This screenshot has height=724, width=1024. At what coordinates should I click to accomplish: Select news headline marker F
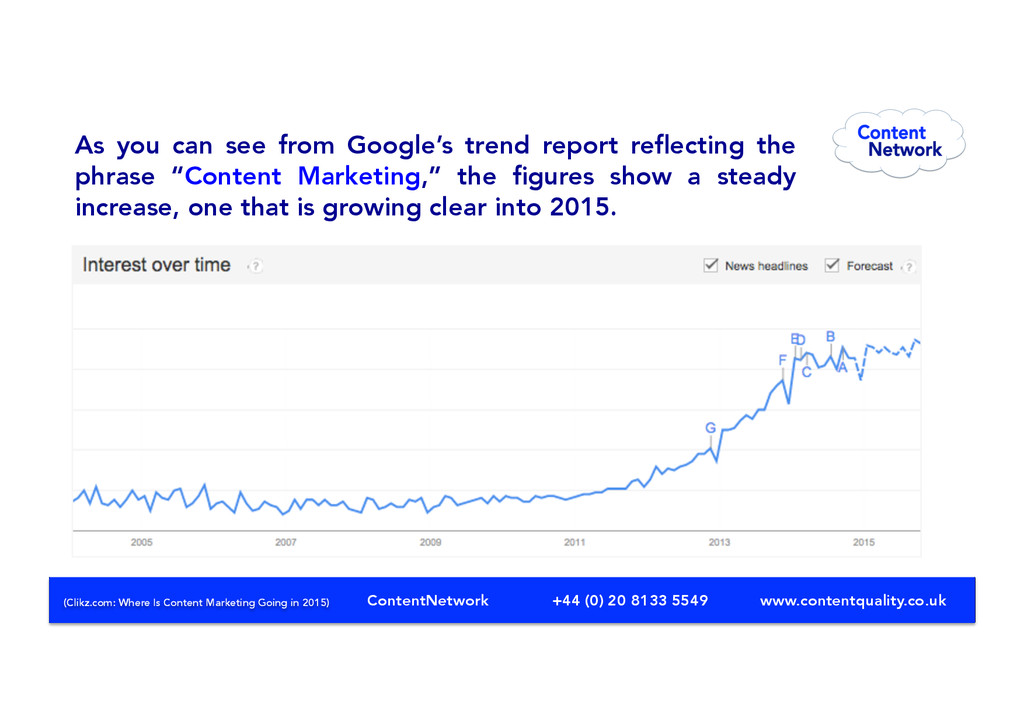point(782,360)
